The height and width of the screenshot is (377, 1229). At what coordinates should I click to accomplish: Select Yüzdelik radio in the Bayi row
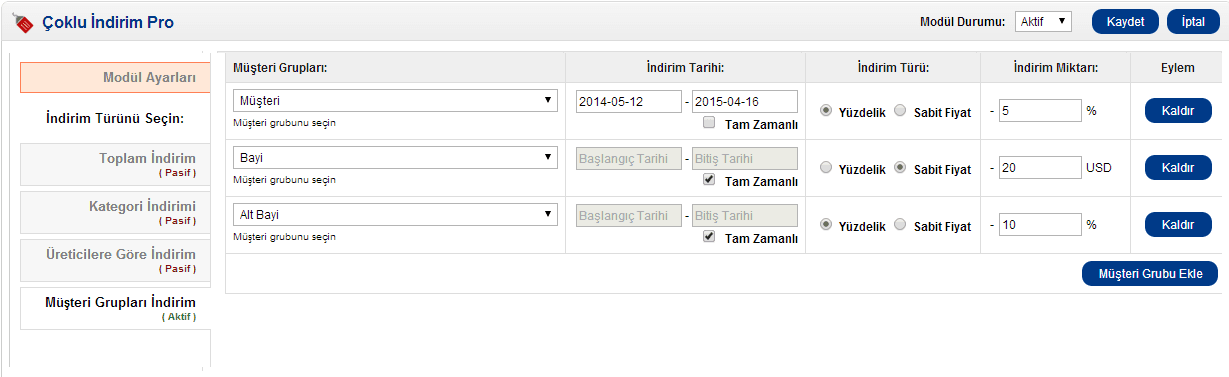pos(826,168)
